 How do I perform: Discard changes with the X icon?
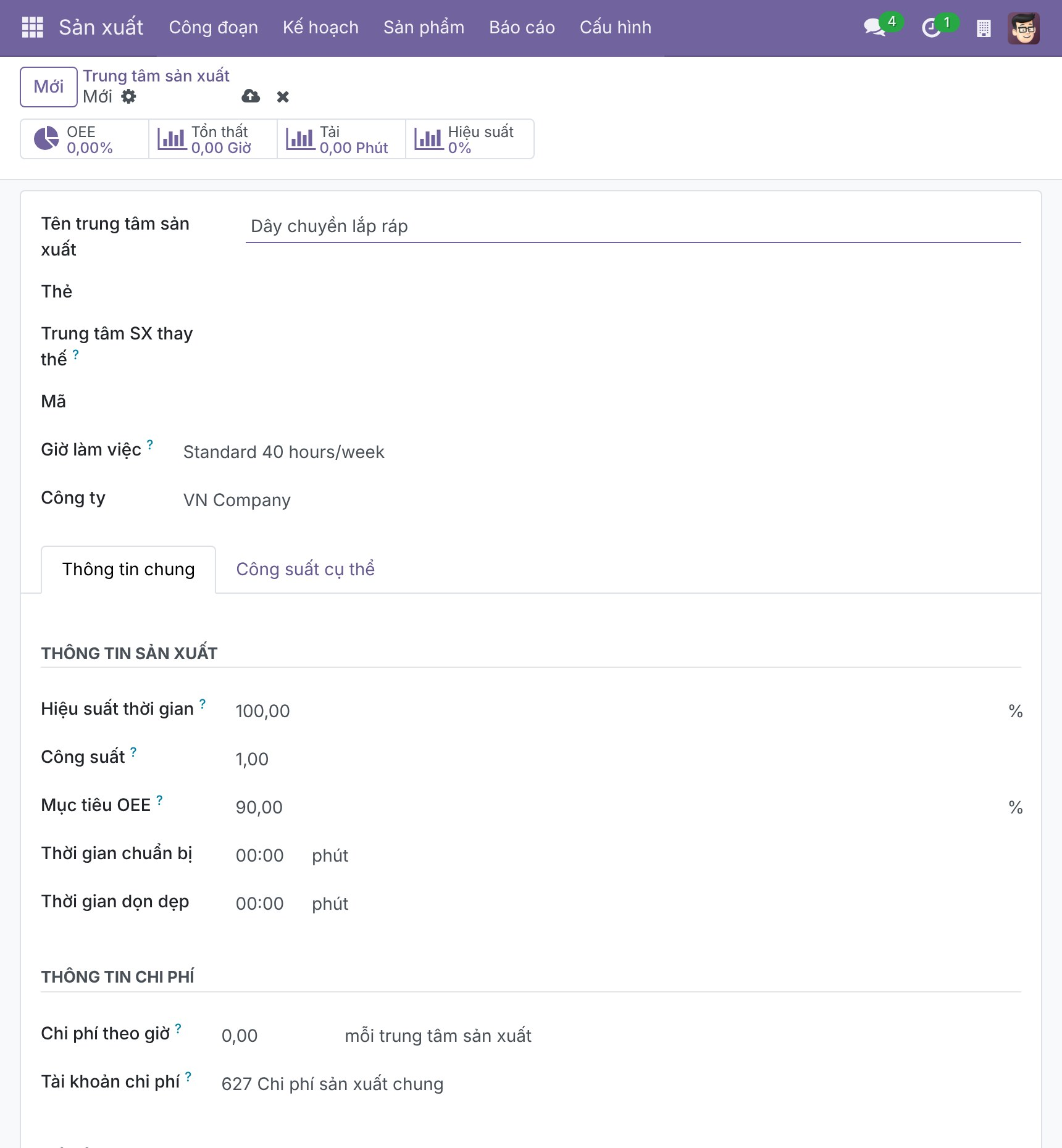(283, 97)
